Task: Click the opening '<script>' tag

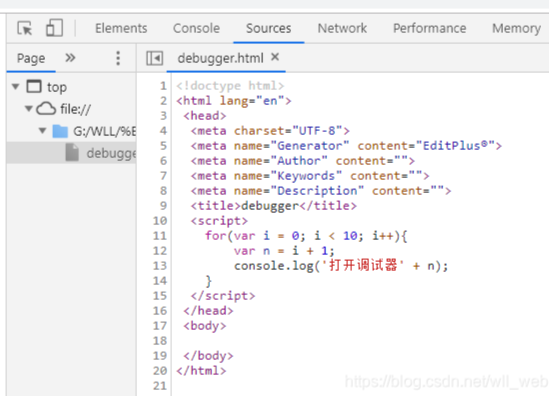Action: coord(219,221)
